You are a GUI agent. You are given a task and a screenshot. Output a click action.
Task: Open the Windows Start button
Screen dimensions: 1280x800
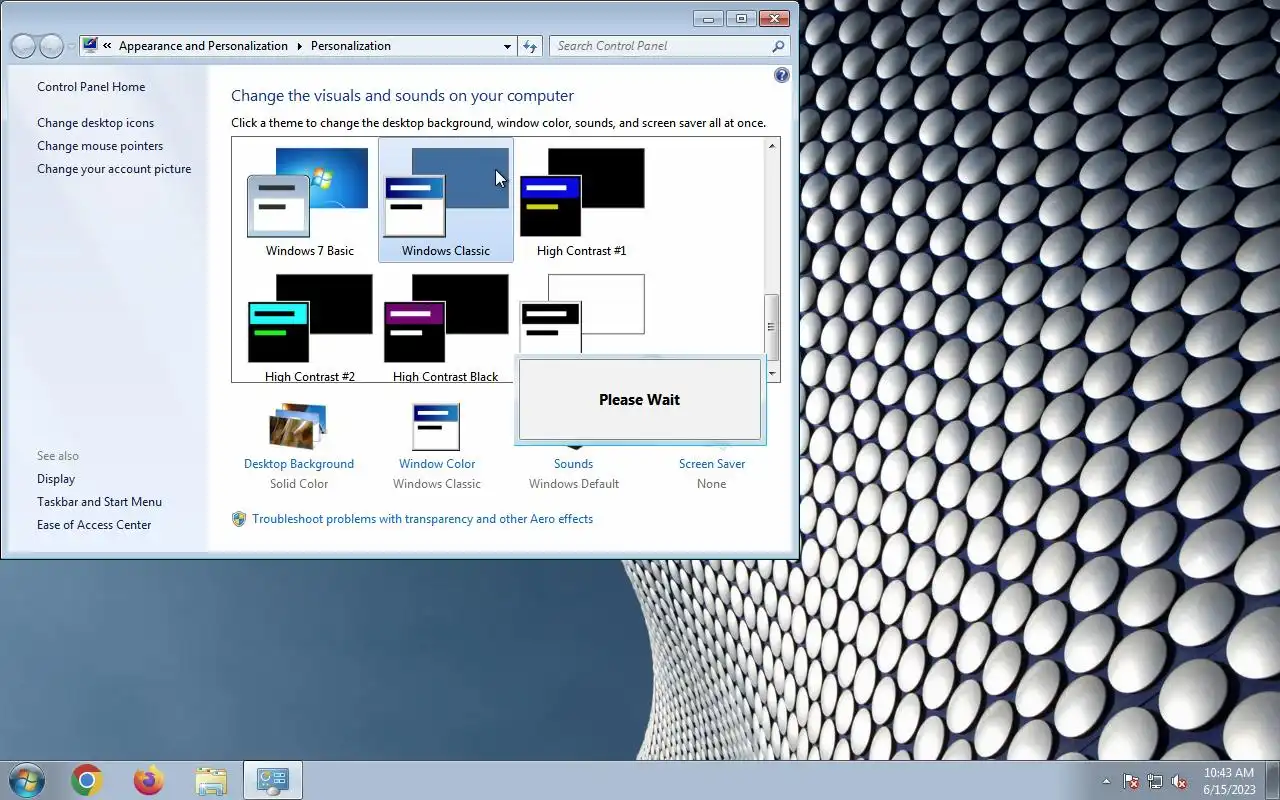coord(26,780)
